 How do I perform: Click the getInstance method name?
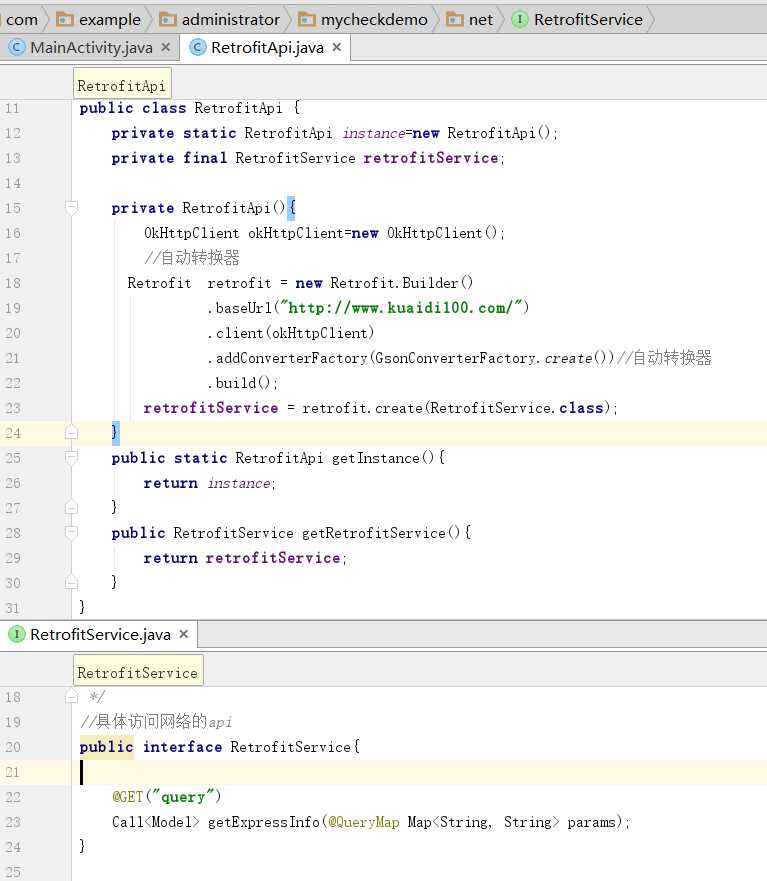(x=375, y=458)
